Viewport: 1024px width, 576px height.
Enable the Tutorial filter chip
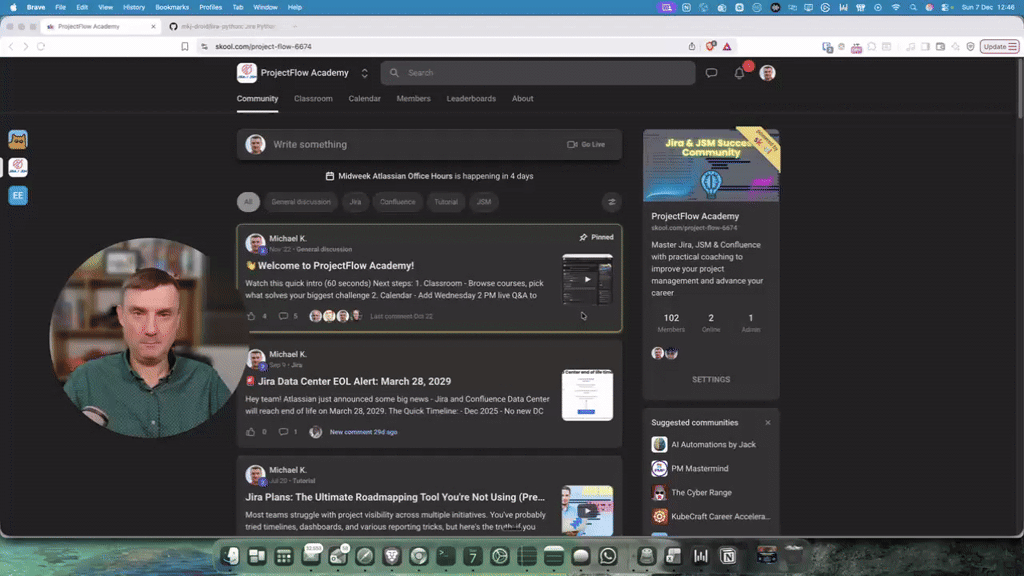coord(446,202)
